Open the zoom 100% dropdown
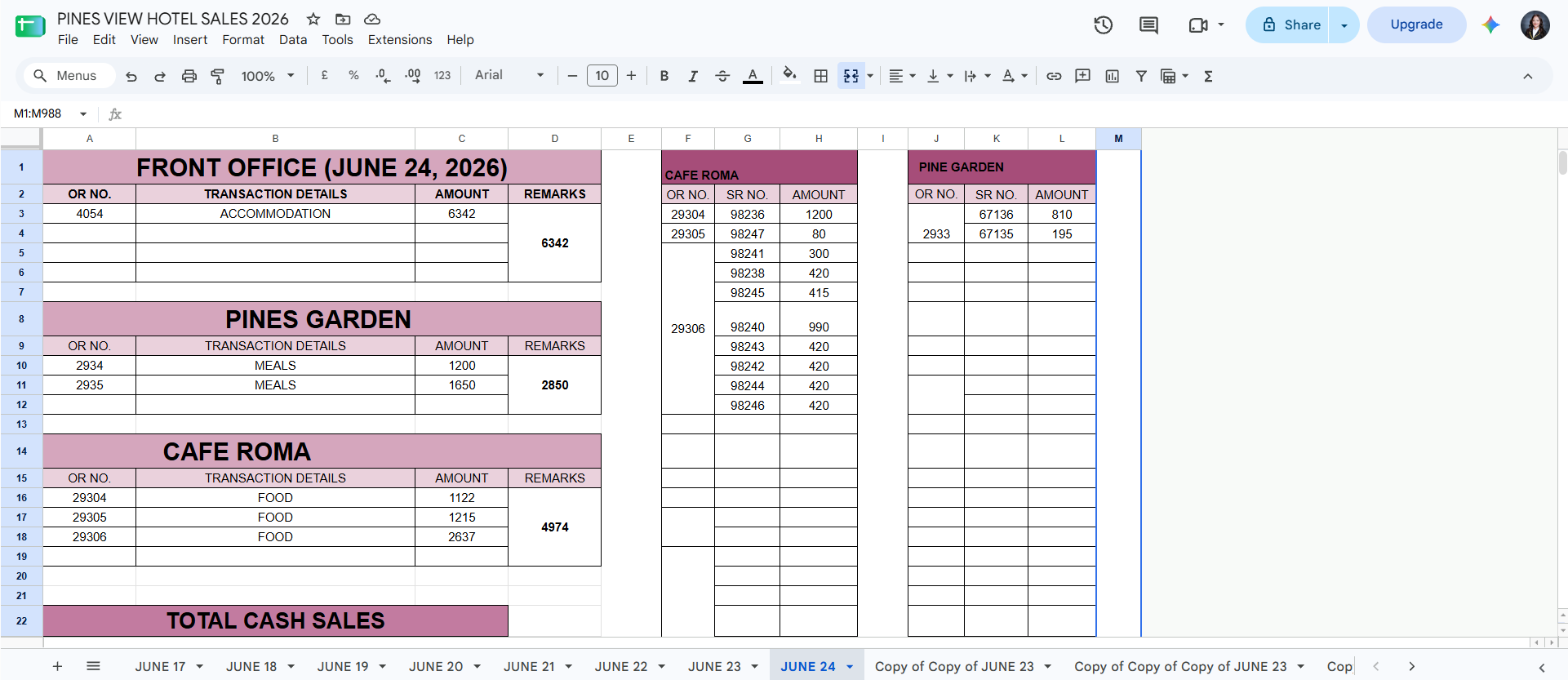The image size is (1568, 680). pyautogui.click(x=268, y=76)
